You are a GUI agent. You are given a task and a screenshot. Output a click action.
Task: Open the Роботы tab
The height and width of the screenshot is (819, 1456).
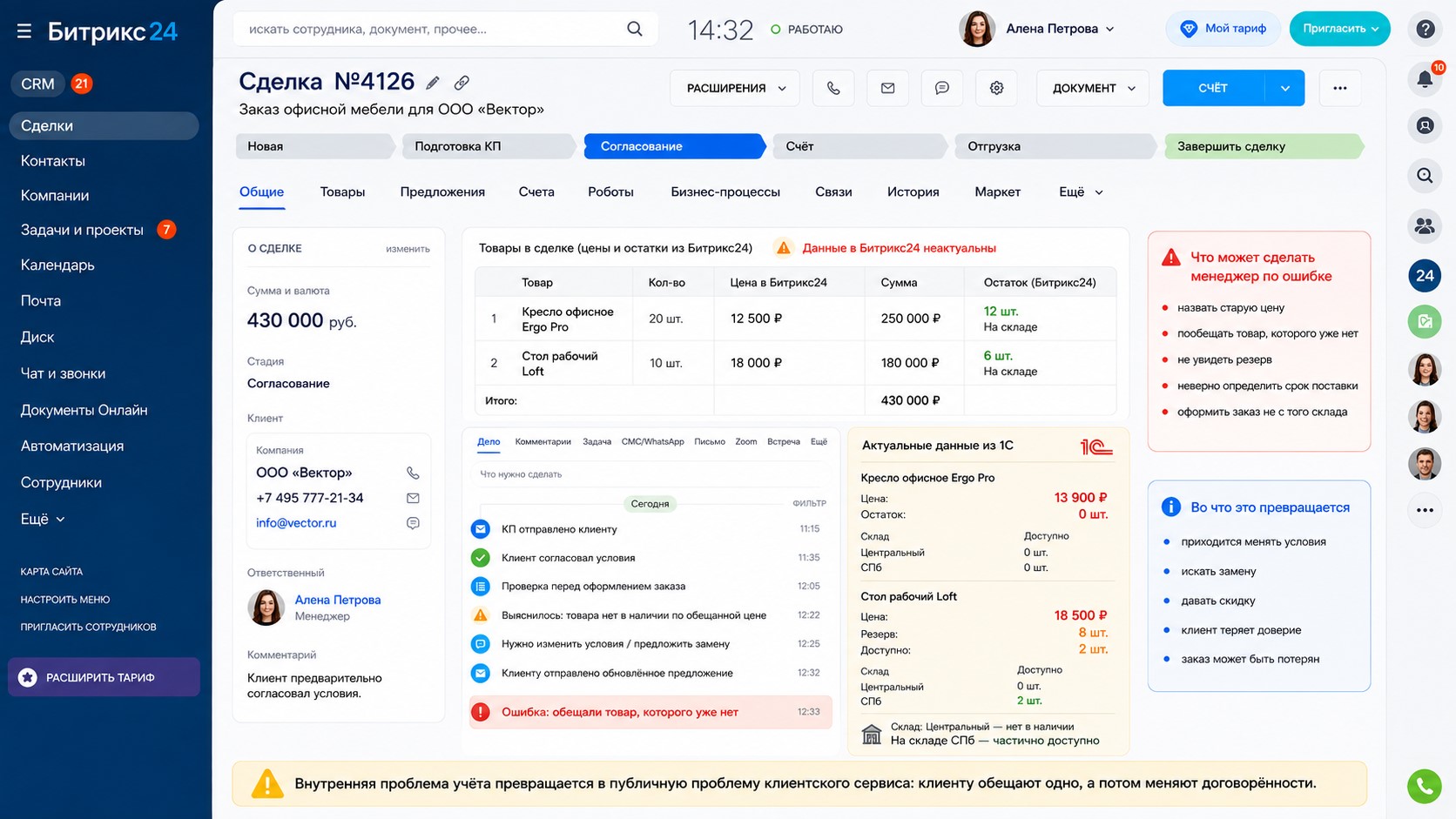(610, 192)
